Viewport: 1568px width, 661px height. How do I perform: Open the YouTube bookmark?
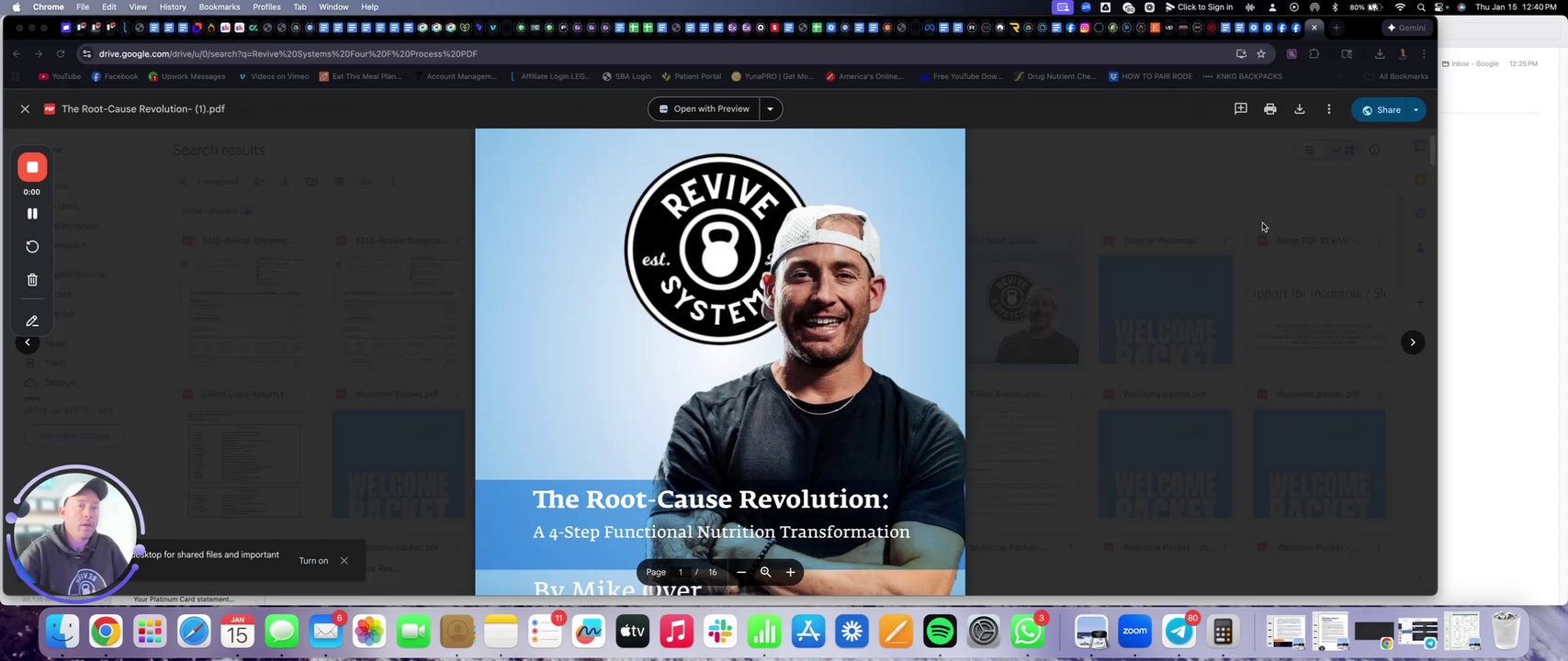(x=60, y=76)
